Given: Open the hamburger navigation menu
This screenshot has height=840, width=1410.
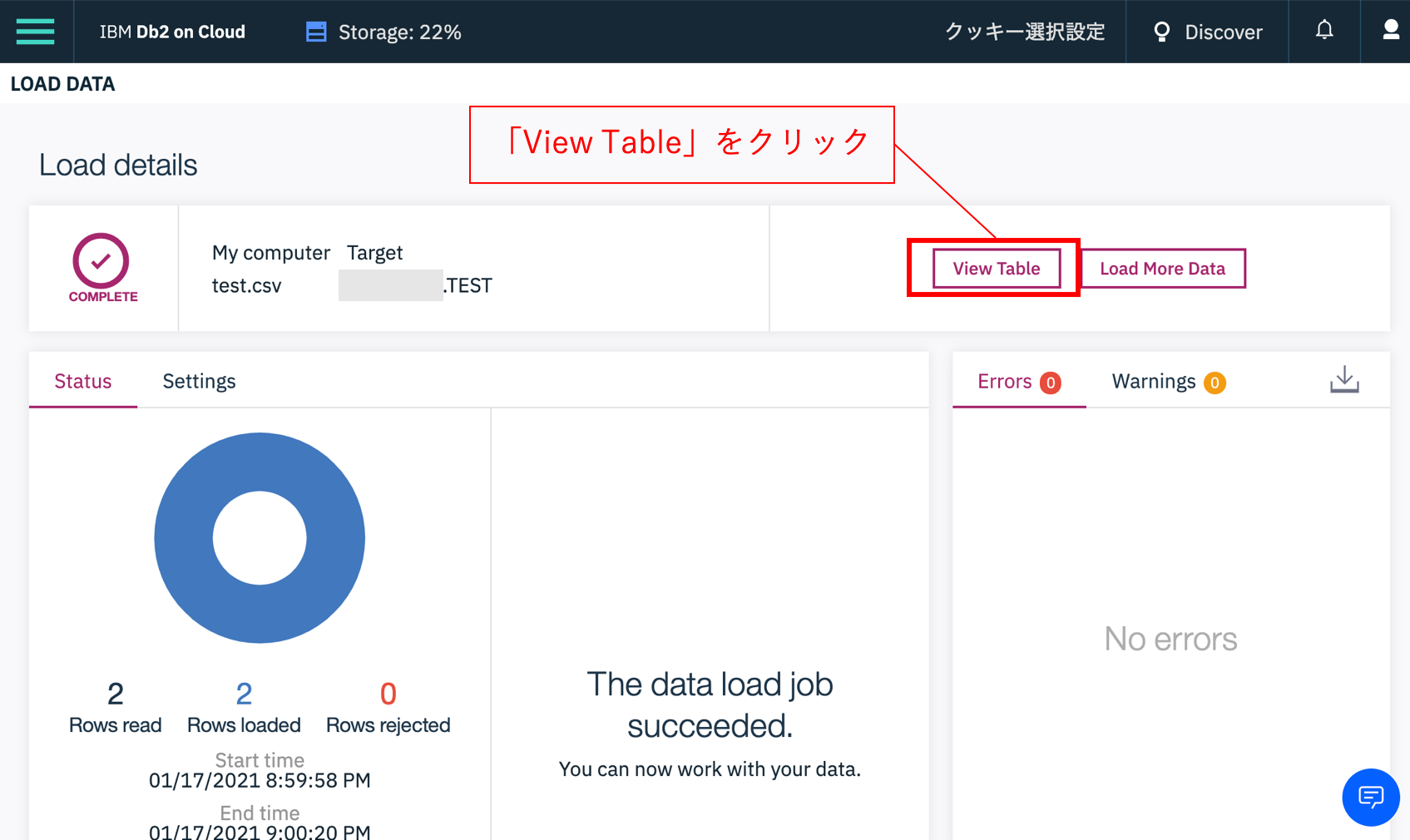Looking at the screenshot, I should (x=35, y=31).
